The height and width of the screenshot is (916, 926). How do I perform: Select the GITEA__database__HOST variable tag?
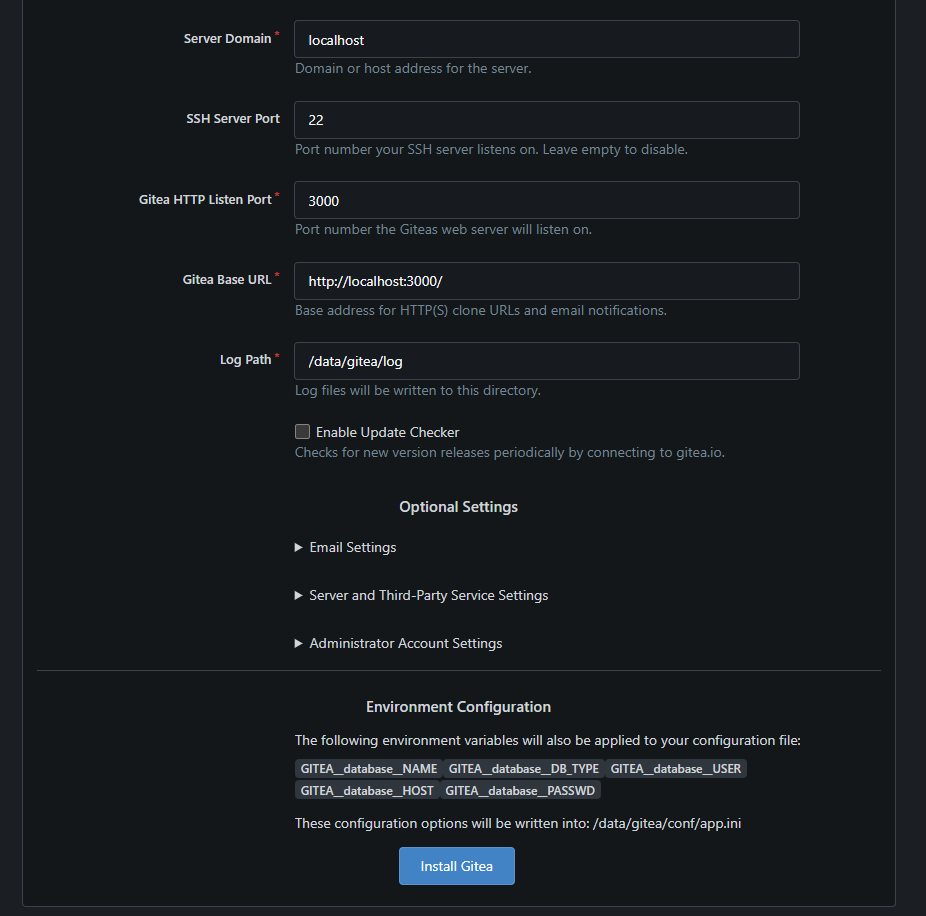pos(367,790)
